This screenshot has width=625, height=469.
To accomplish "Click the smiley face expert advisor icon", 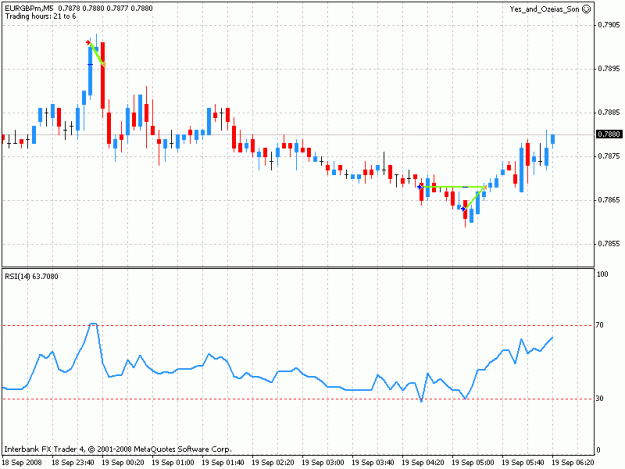I will tap(587, 9).
